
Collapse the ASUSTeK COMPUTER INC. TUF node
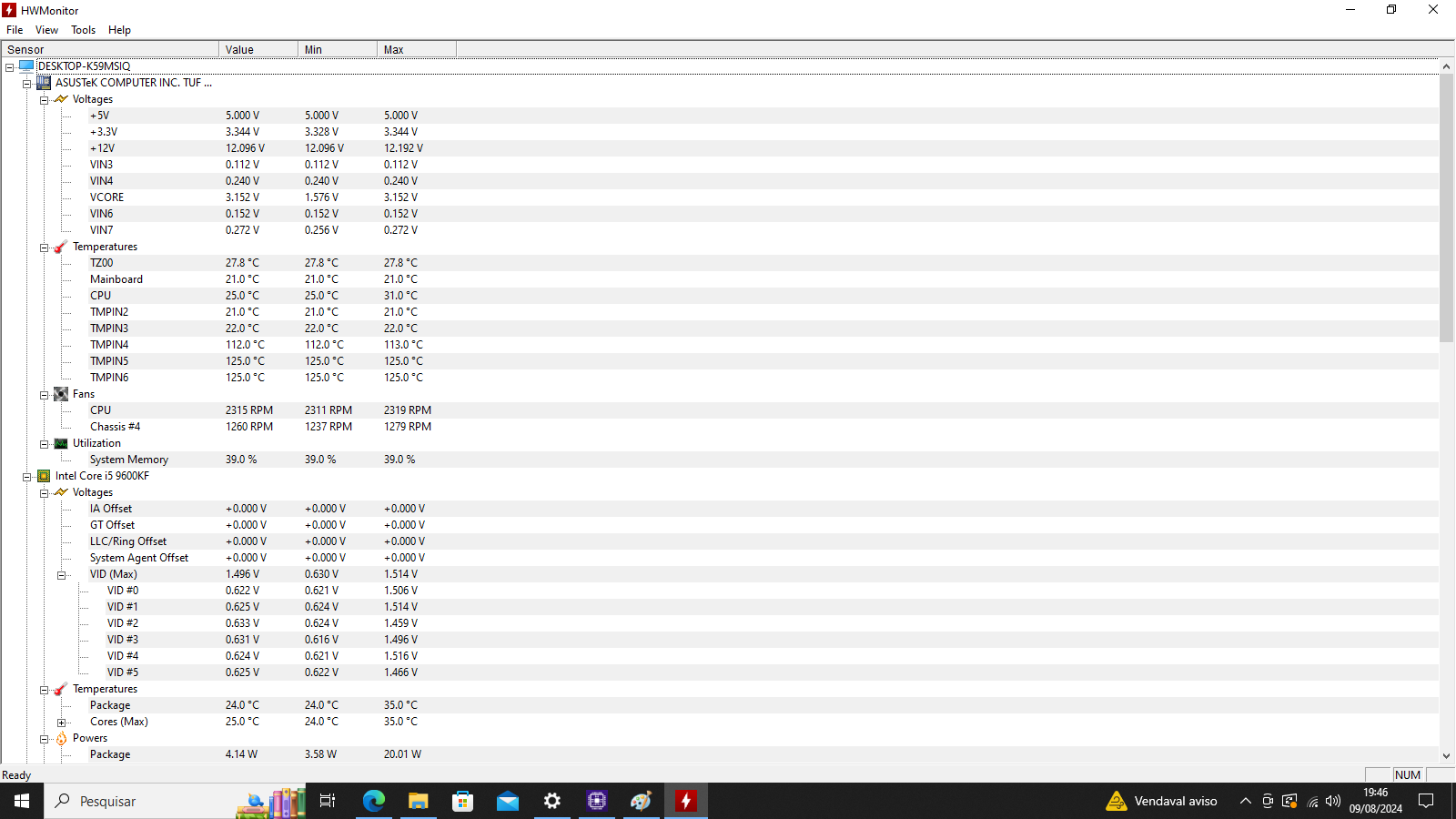[26, 84]
